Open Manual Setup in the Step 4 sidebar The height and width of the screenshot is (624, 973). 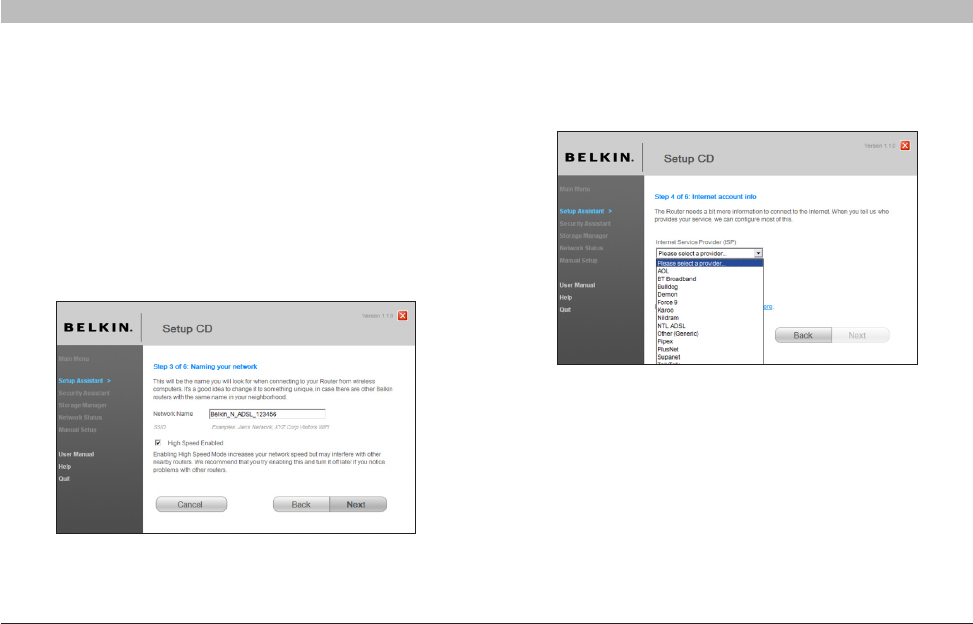tap(578, 261)
